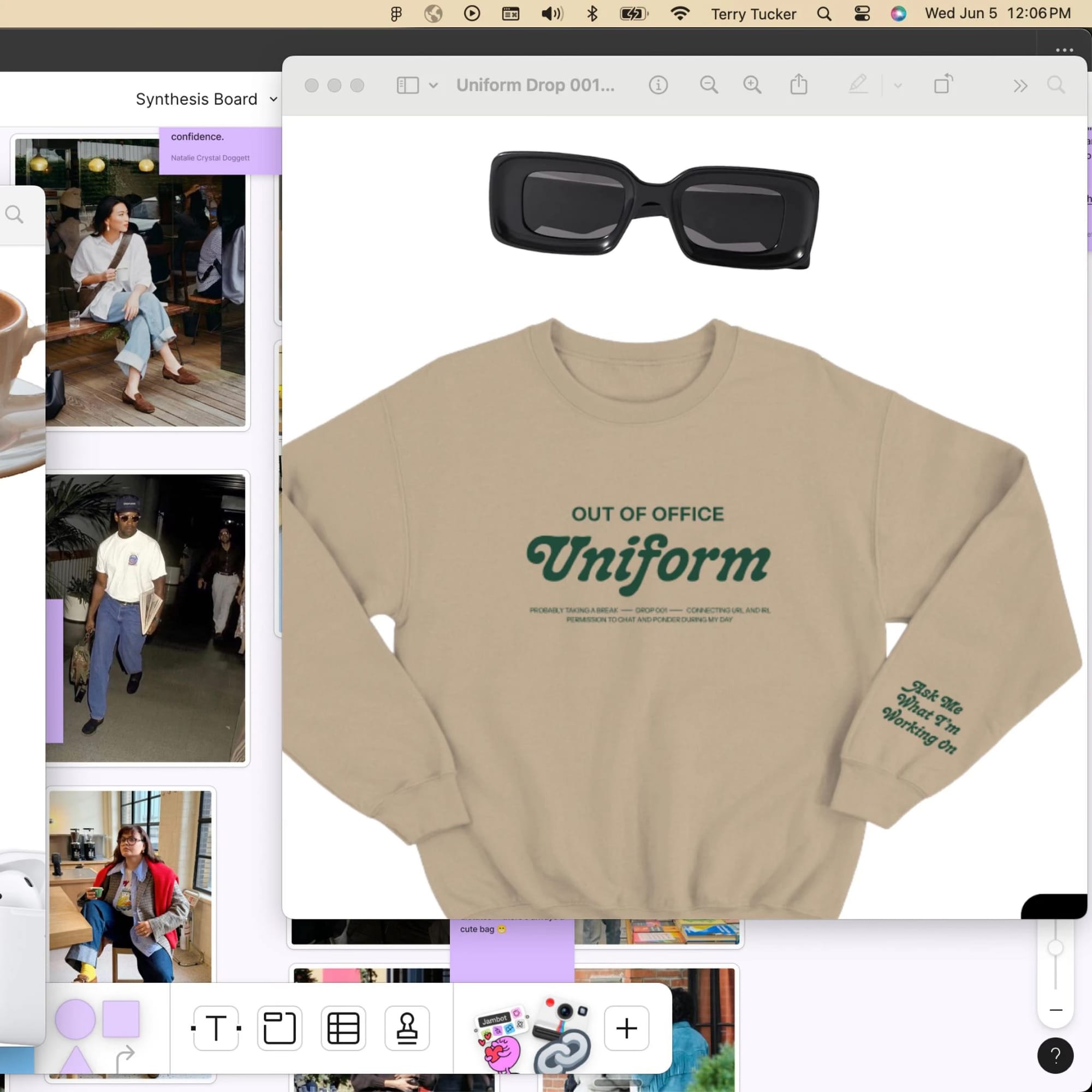
Task: Click the plus button for more tools
Action: [x=626, y=1028]
